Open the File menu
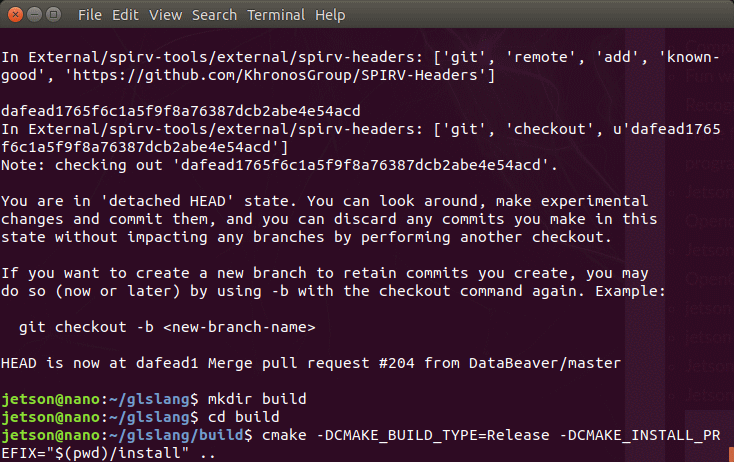Image resolution: width=734 pixels, height=462 pixels. pos(89,15)
